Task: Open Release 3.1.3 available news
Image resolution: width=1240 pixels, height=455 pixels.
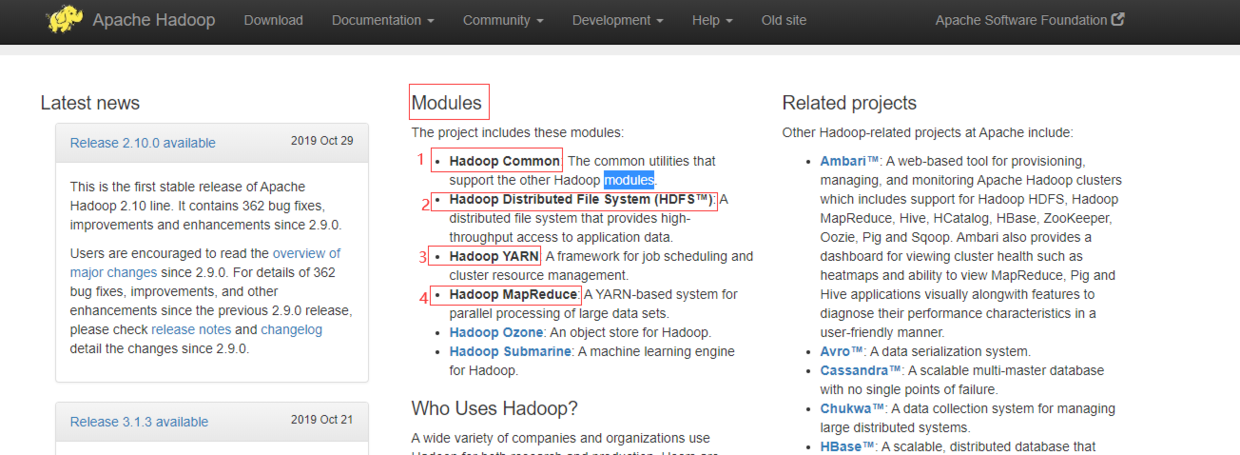Action: (139, 422)
